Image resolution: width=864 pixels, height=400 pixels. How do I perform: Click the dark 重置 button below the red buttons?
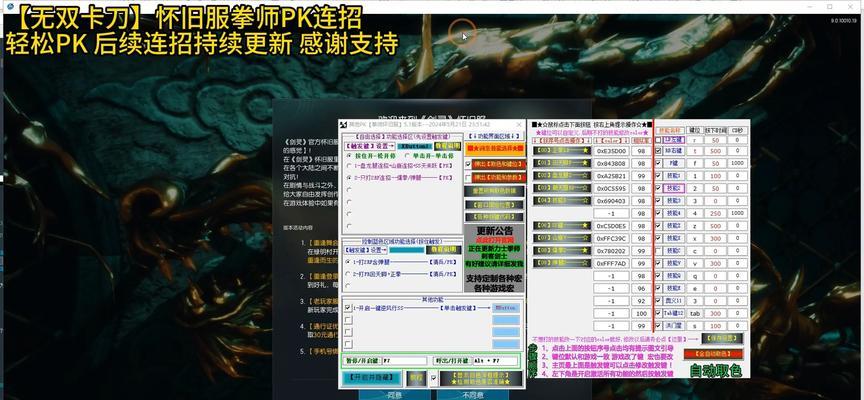tap(495, 191)
